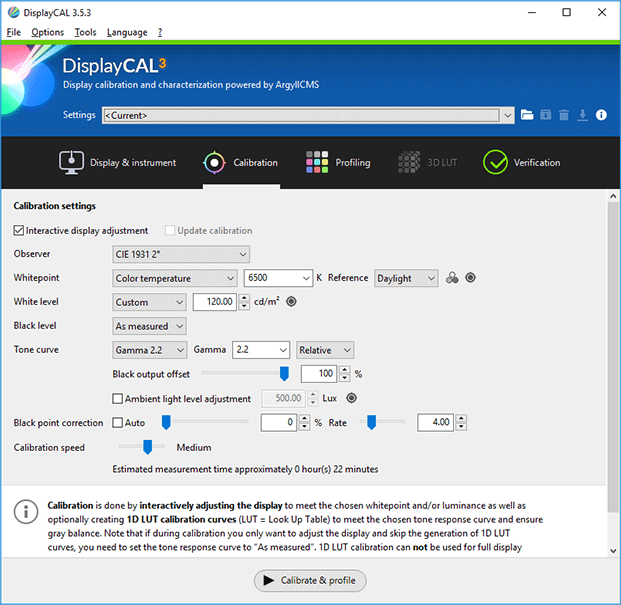Select the Calibration tab label
The width and height of the screenshot is (621, 605).
255,163
